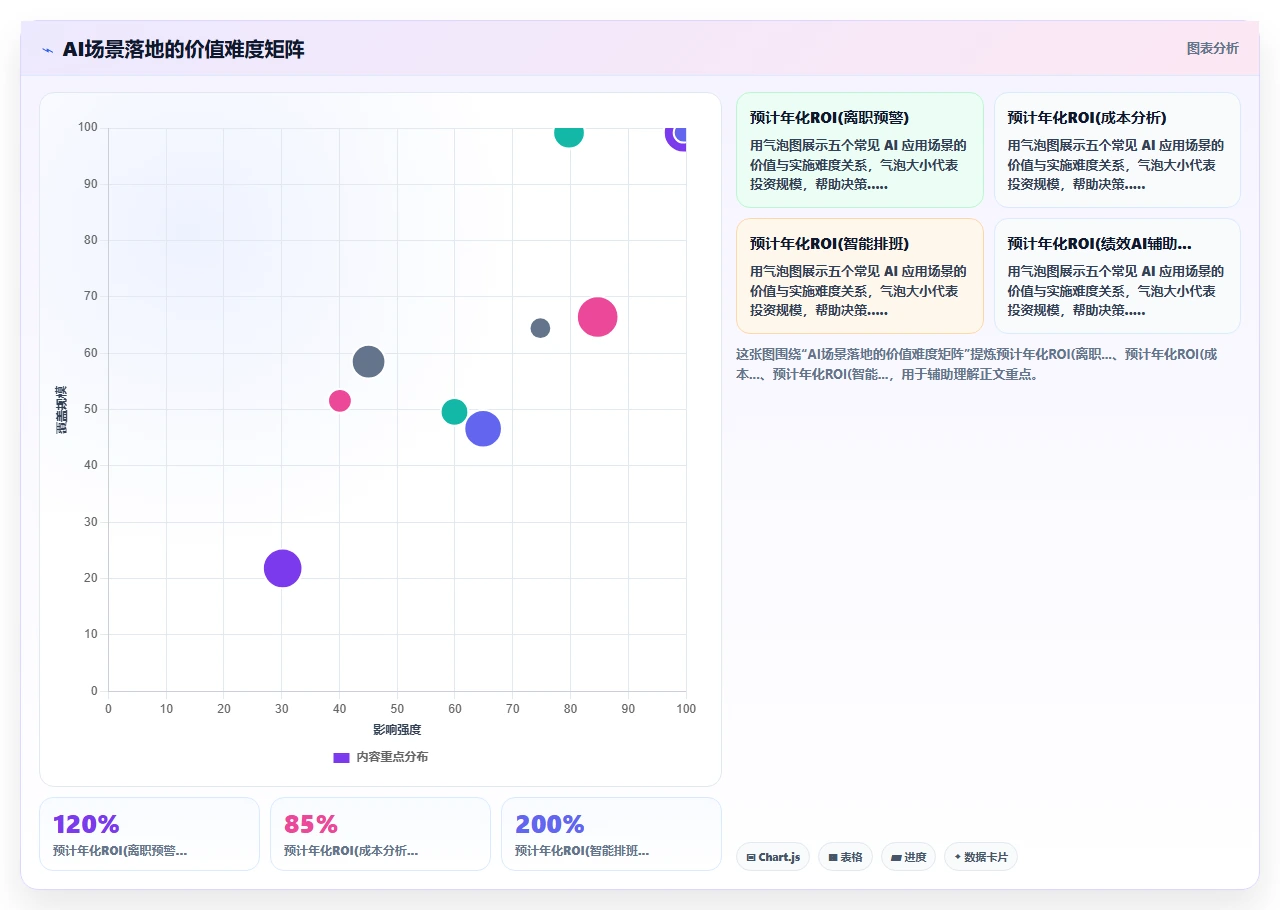Click the lightning icon beside the title
The width and height of the screenshot is (1280, 910).
[47, 49]
